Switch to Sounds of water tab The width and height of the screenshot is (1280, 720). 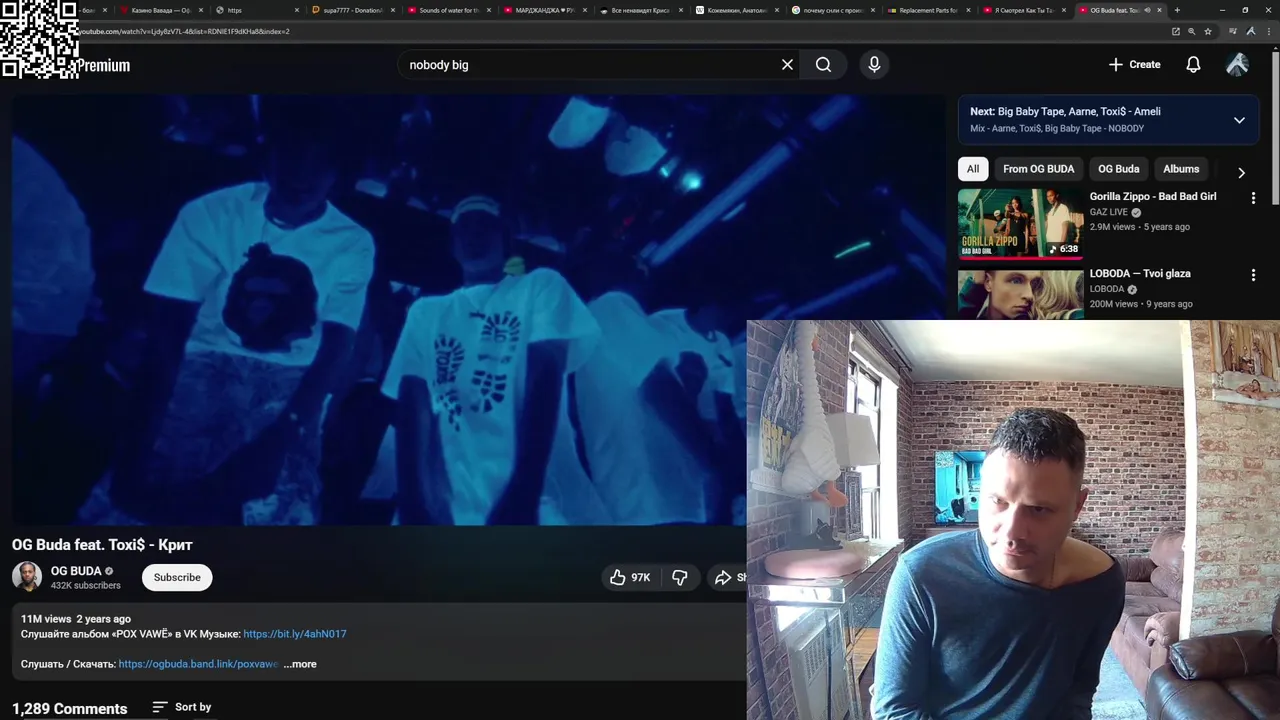pos(448,10)
